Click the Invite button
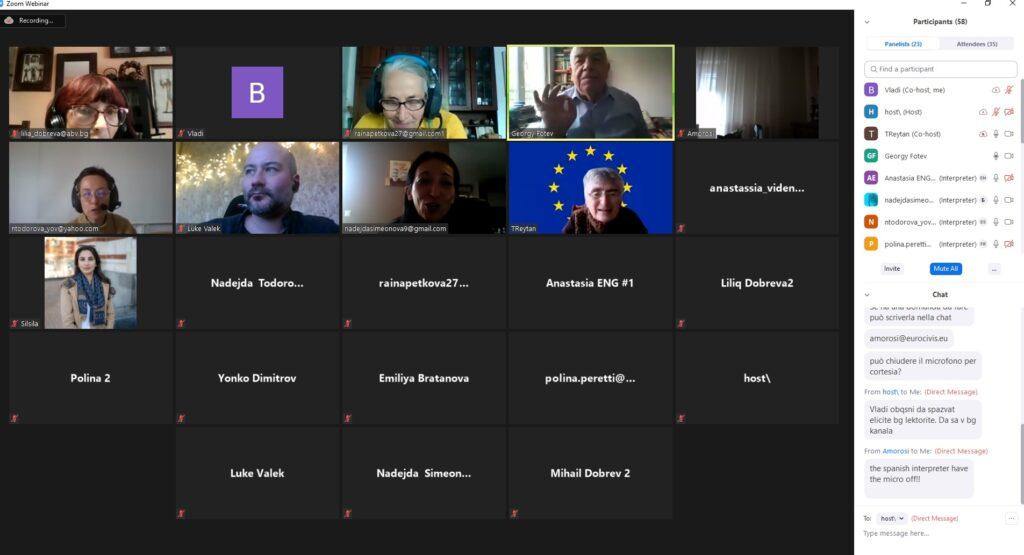This screenshot has width=1024, height=555. point(891,268)
